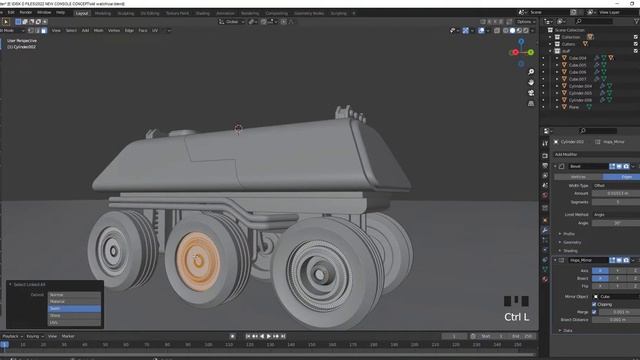640x360 pixels.
Task: Click the Bevel Amount value field
Action: [616, 194]
